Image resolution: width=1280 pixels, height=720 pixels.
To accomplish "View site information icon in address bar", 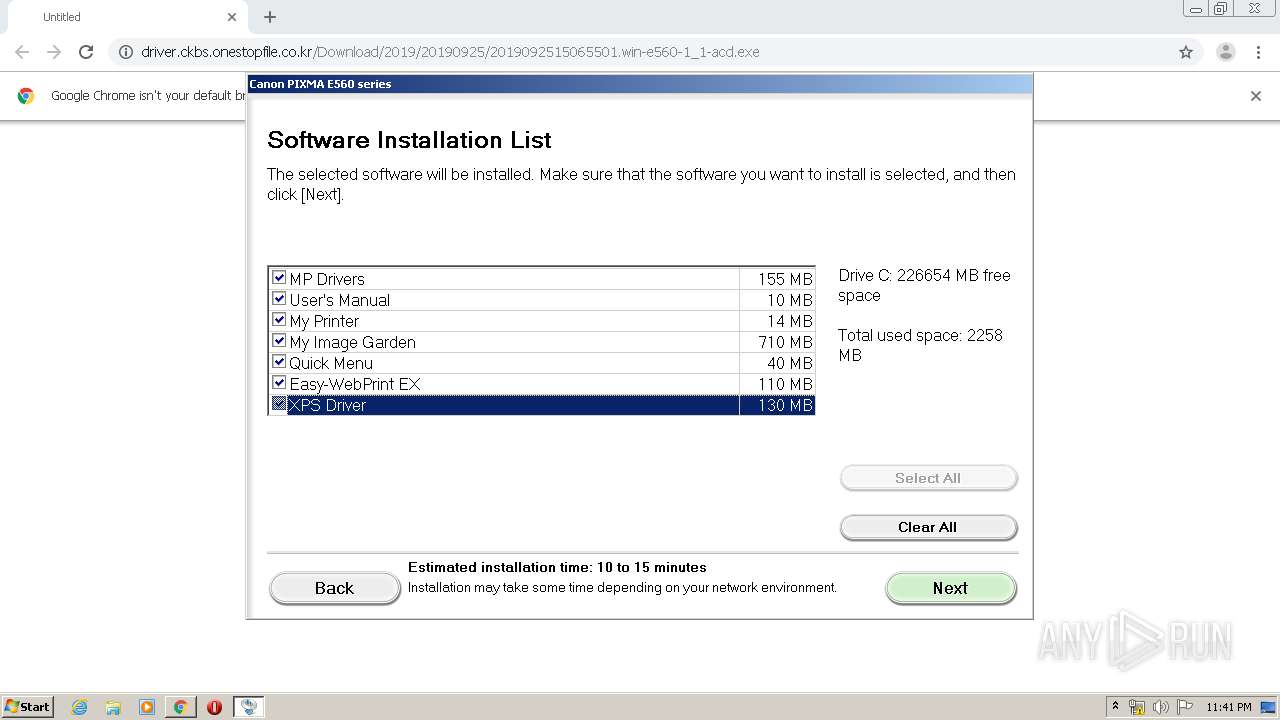I will [126, 52].
